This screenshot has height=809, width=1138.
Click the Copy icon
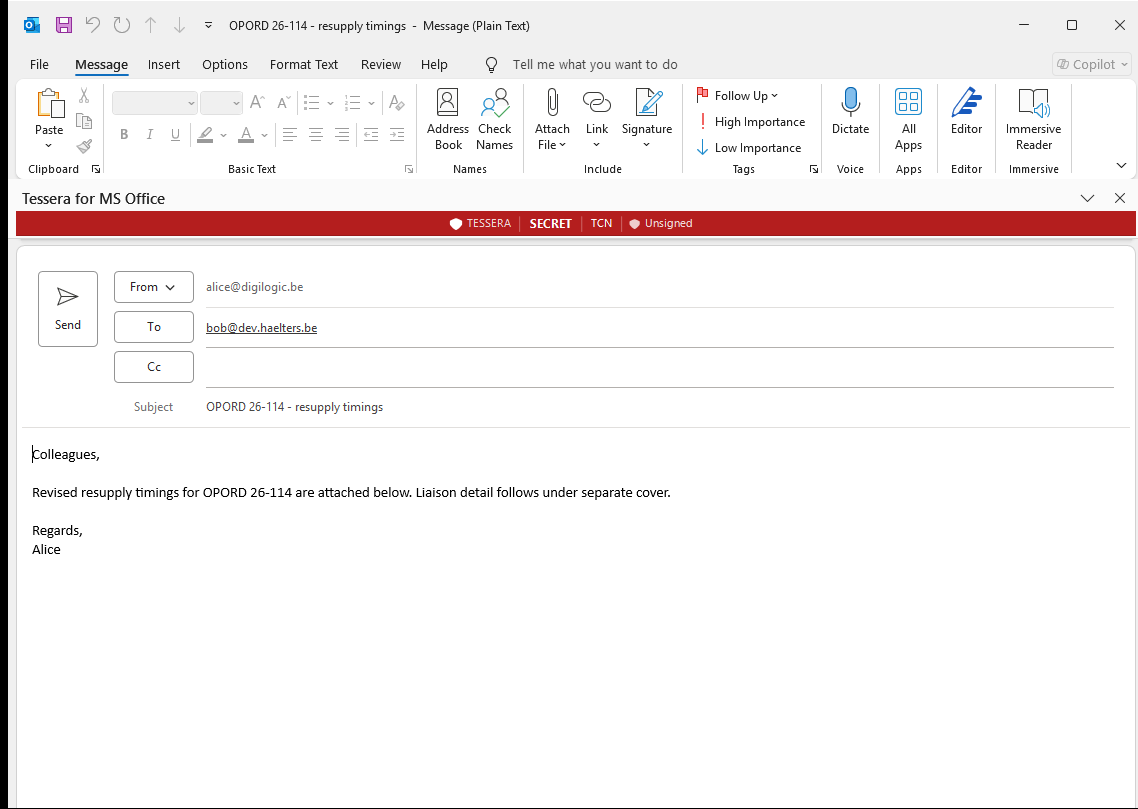click(x=84, y=120)
